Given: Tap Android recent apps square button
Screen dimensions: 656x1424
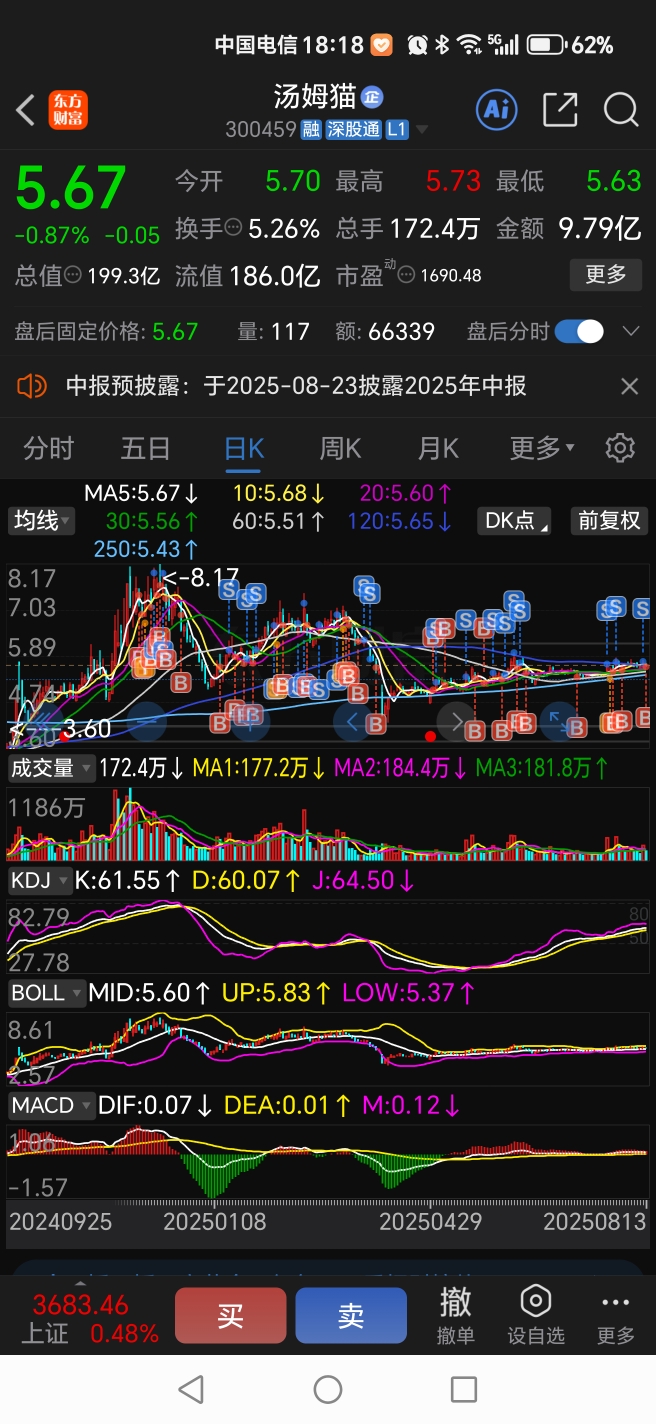Looking at the screenshot, I should (464, 1389).
